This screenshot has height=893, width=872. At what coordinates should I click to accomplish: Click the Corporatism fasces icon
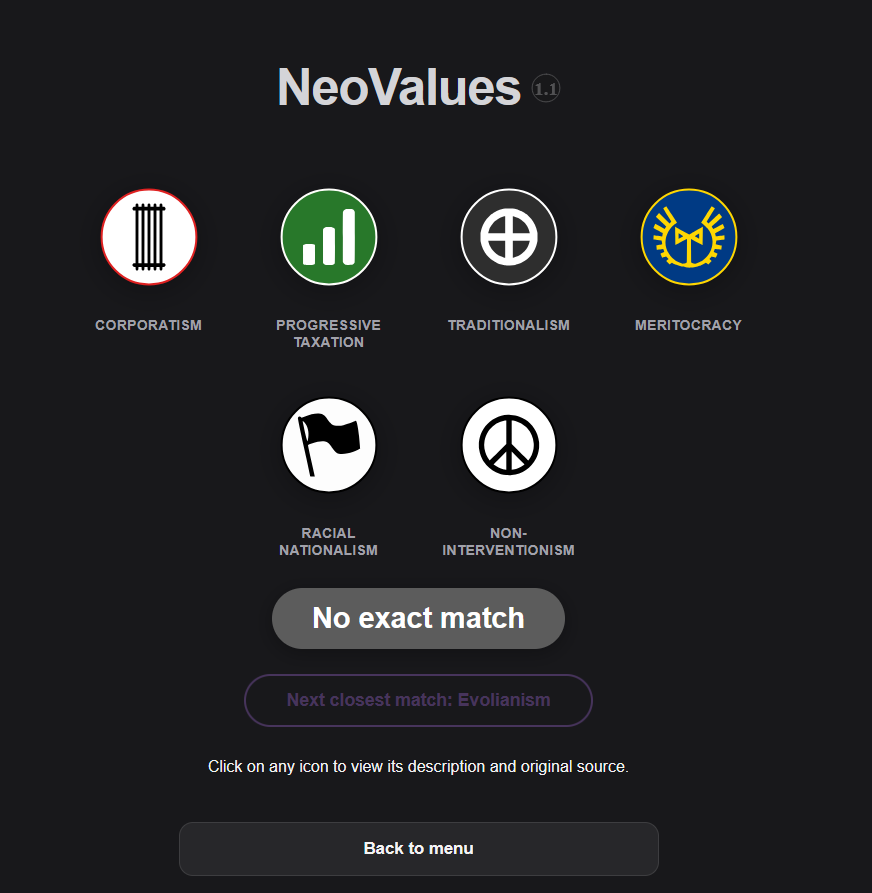pos(149,237)
